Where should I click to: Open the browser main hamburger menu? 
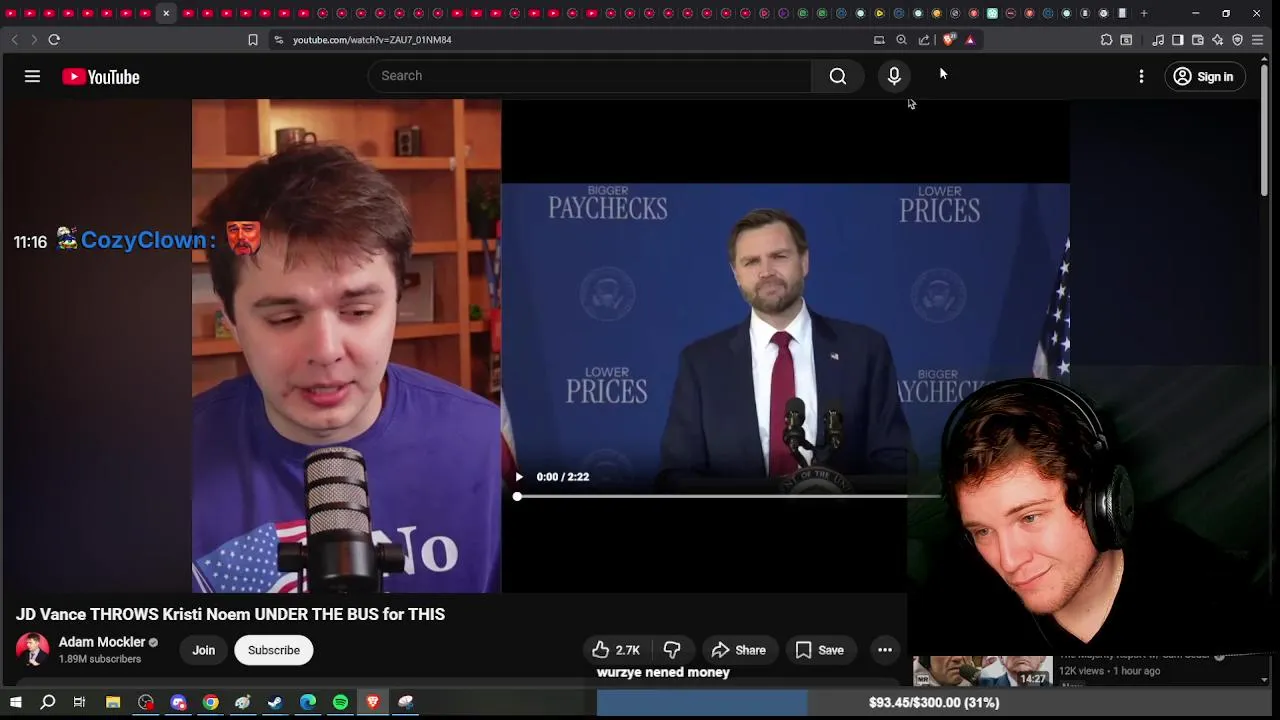(1258, 40)
